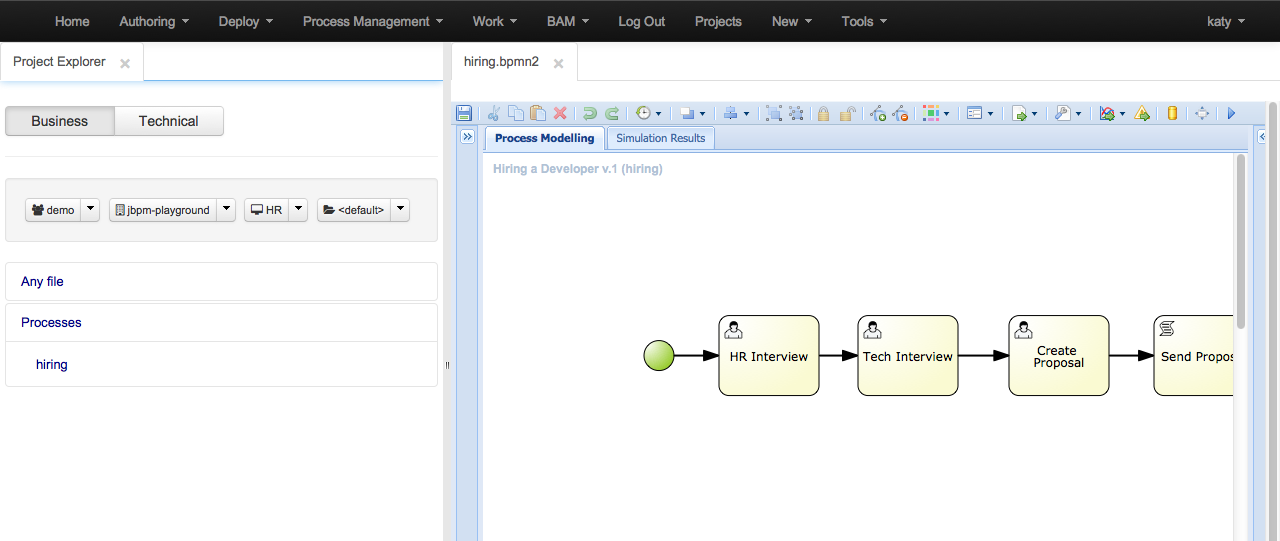1280x541 pixels.
Task: Click the Redo arrow icon
Action: 612,114
